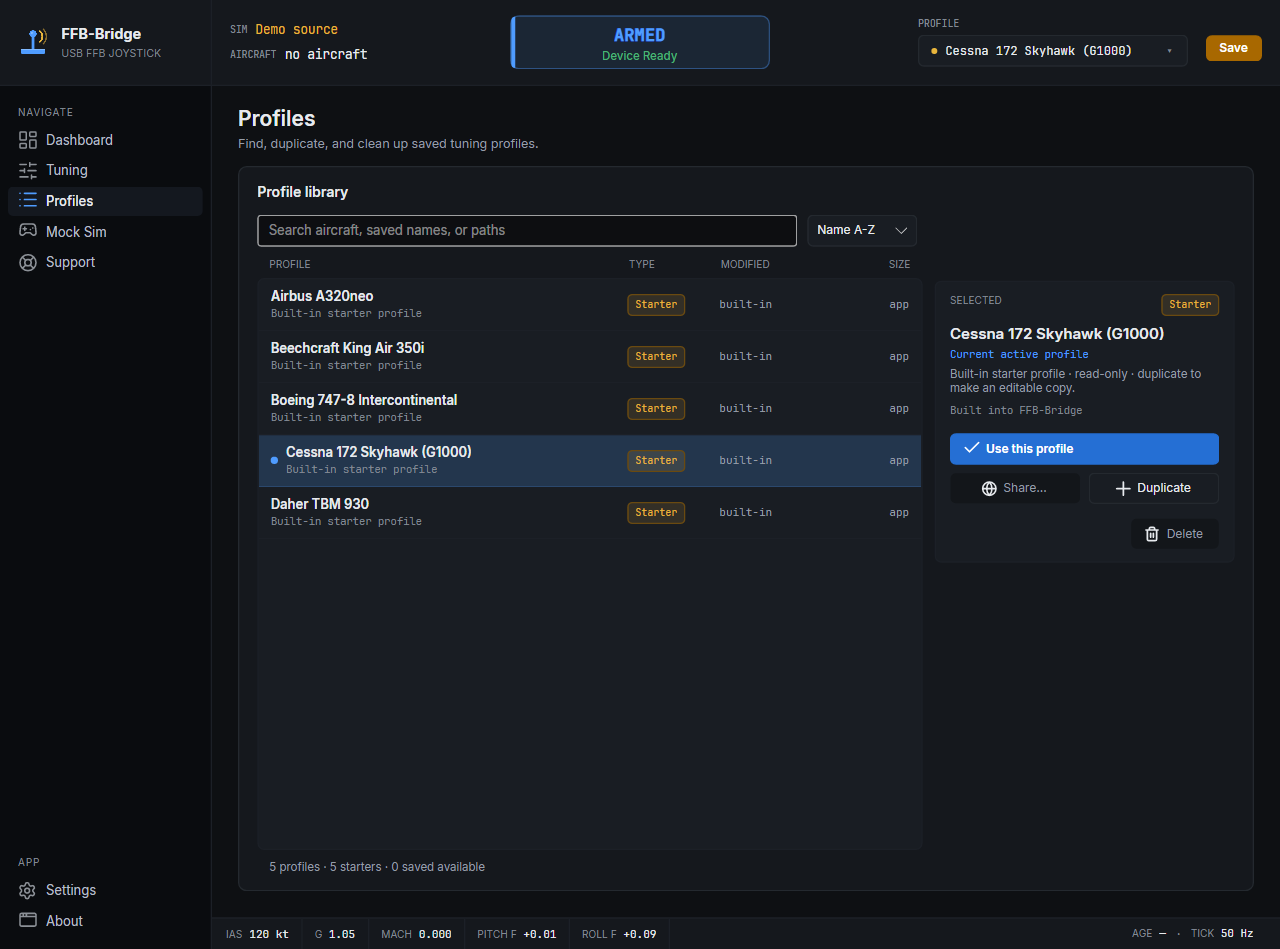
Task: Click the profiles count summary footer
Action: (377, 867)
